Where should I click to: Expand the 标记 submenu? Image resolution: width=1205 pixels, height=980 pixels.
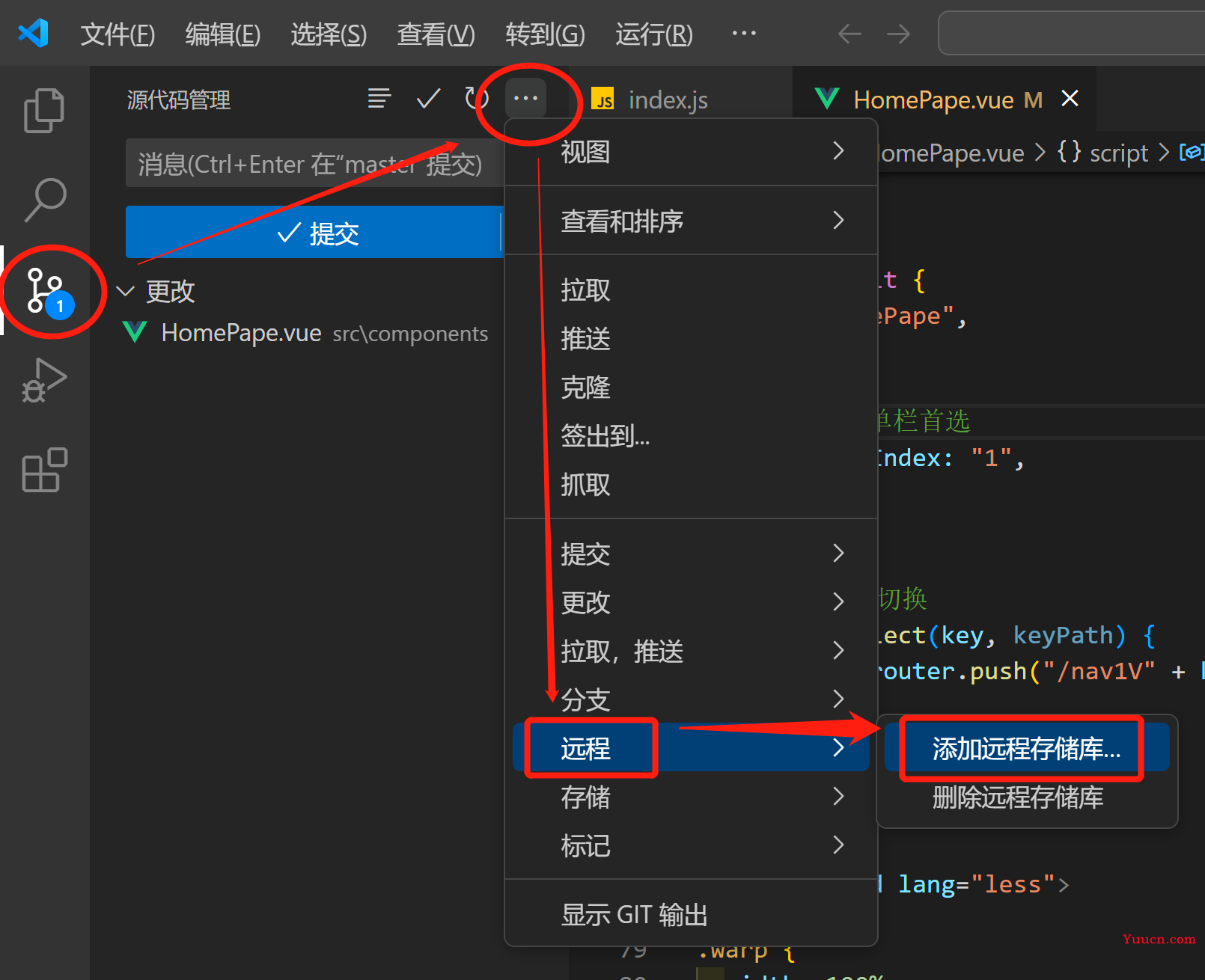pos(691,845)
